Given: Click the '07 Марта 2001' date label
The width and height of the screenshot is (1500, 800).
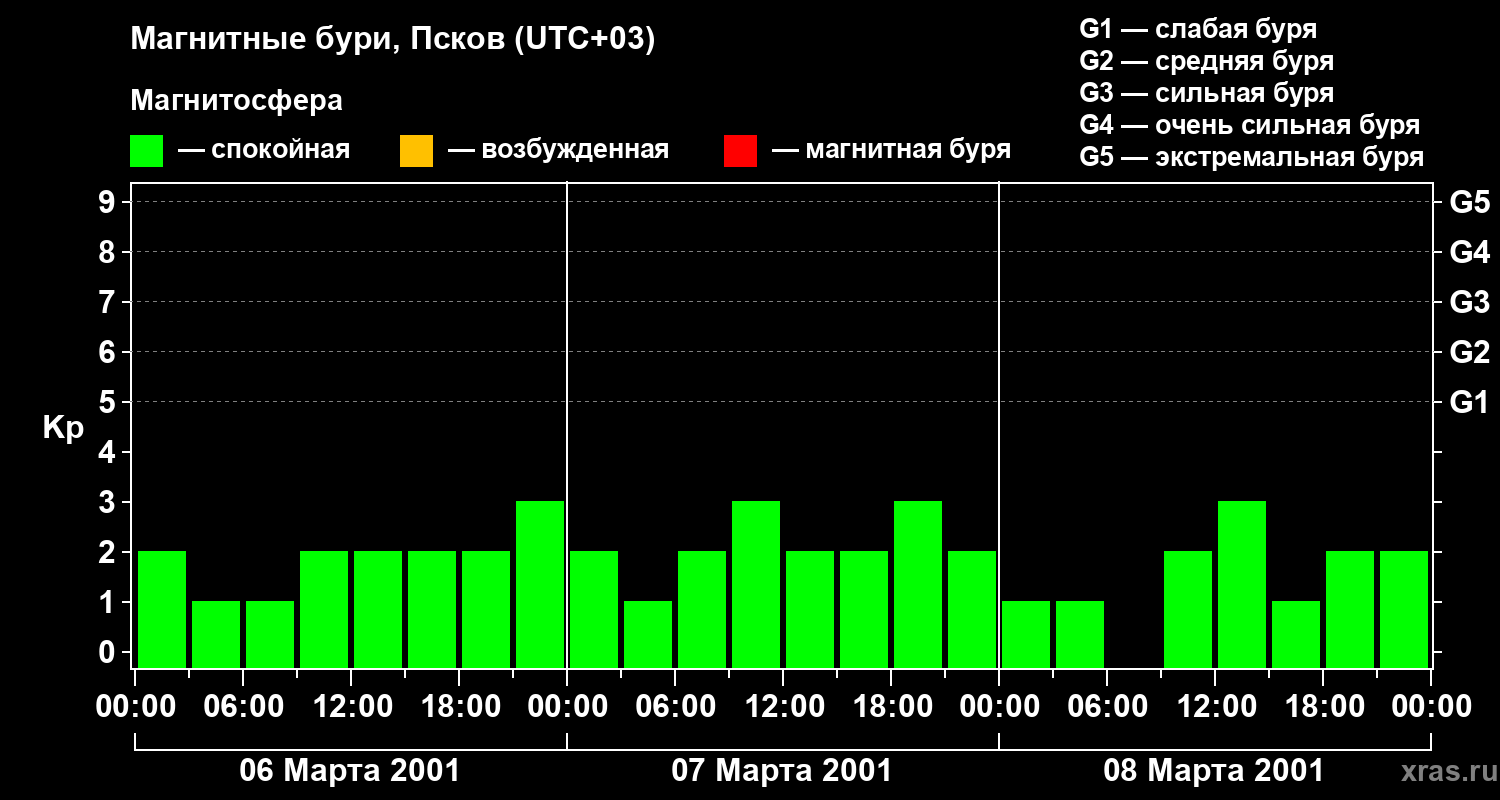Looking at the screenshot, I should [x=782, y=771].
